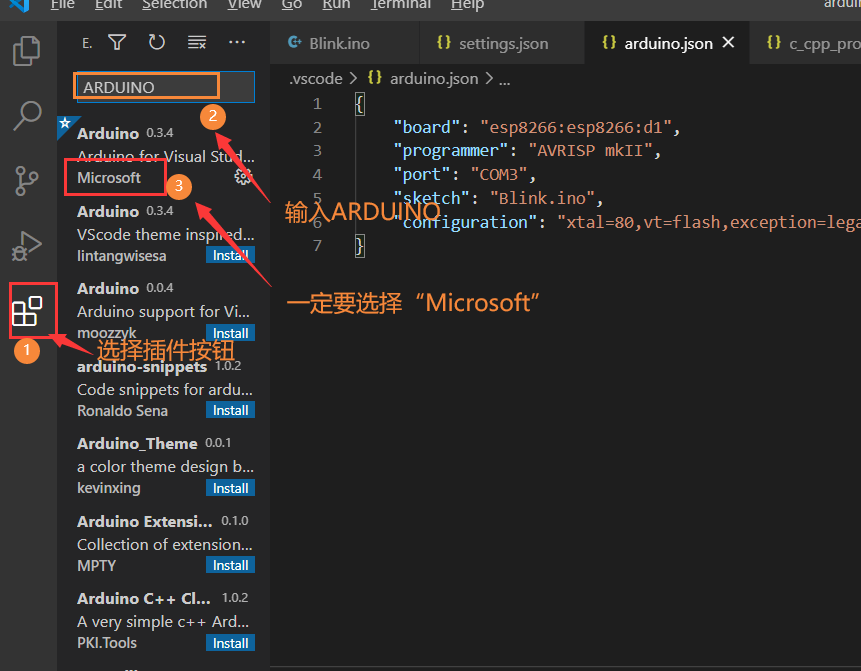The width and height of the screenshot is (861, 671).
Task: Open the Help menu
Action: (467, 5)
